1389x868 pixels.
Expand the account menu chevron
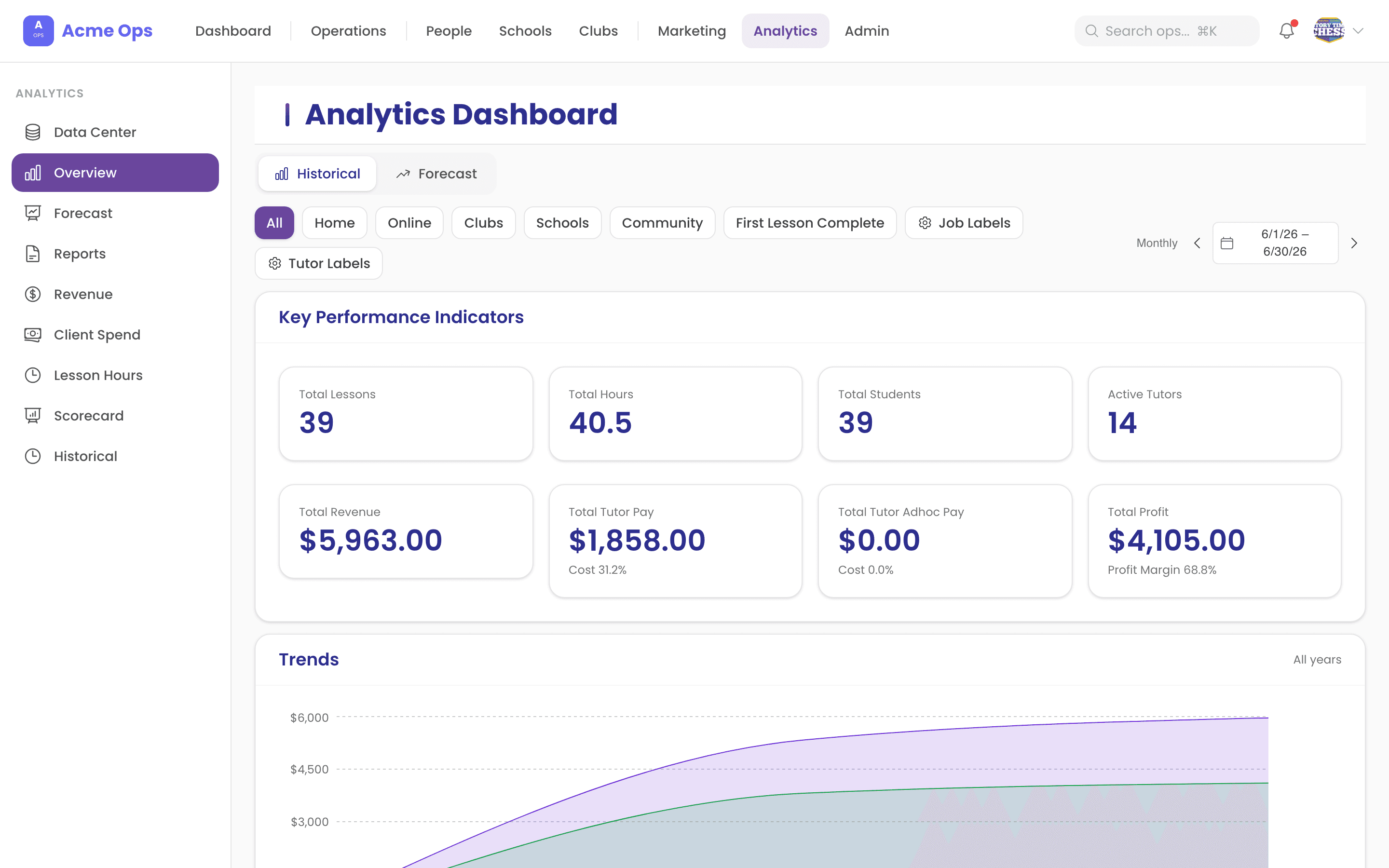click(x=1358, y=31)
